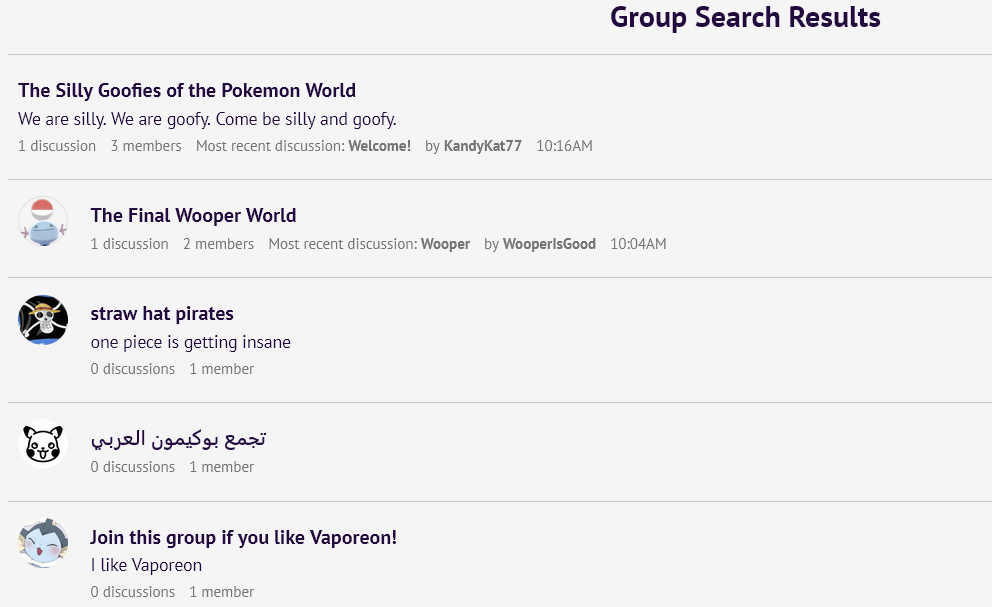Click '2 members' under Final Wooper World

(218, 244)
